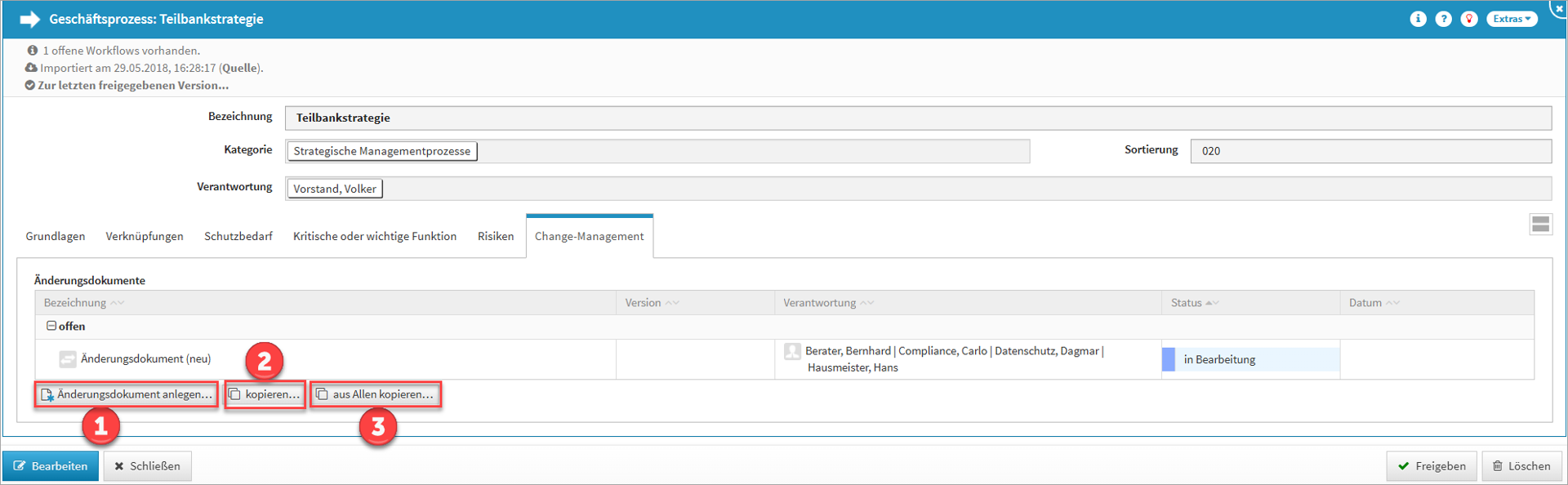Open the Schutzbedarf tab
This screenshot has height=485, width=1568.
point(238,236)
